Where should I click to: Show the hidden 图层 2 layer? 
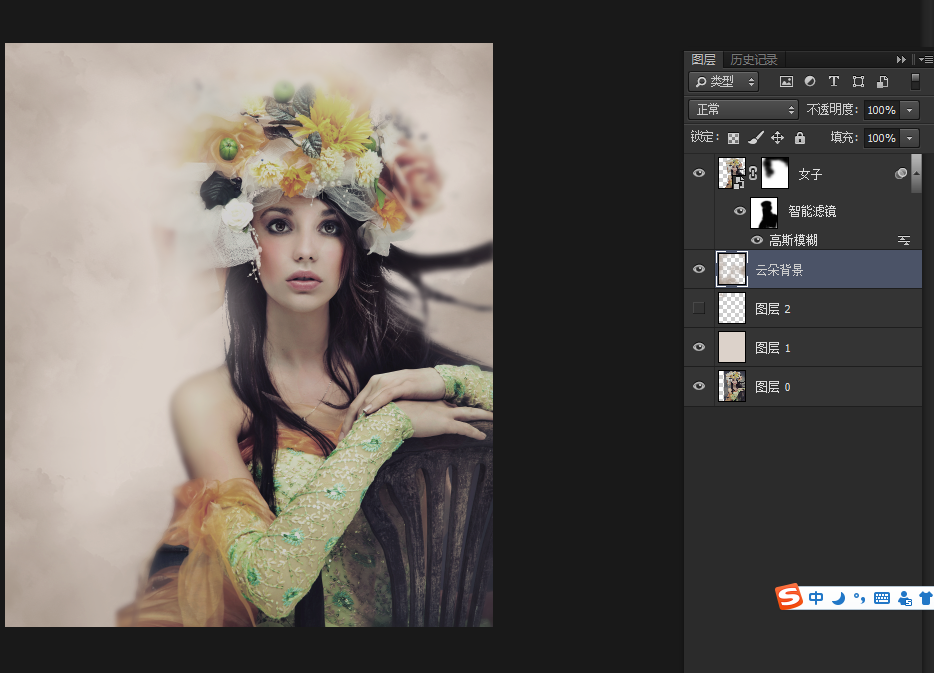click(x=699, y=308)
